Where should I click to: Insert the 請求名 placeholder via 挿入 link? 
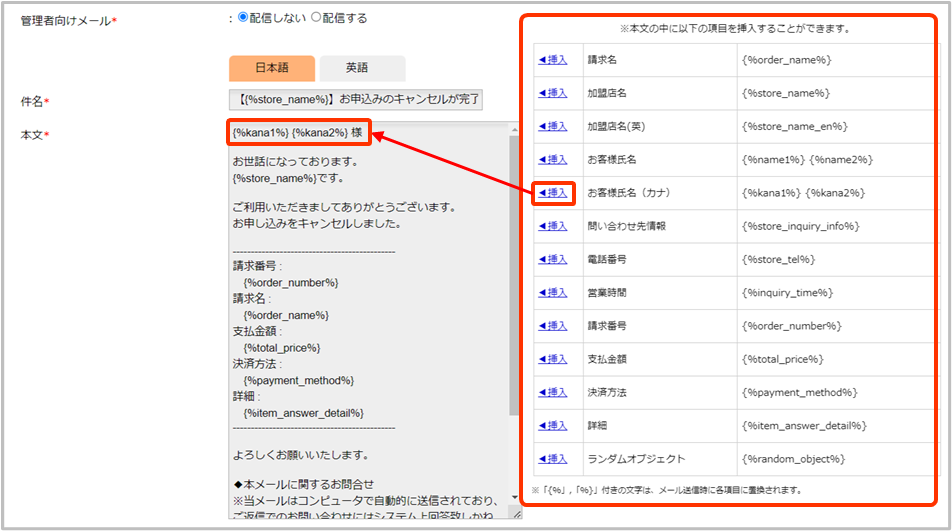[553, 60]
